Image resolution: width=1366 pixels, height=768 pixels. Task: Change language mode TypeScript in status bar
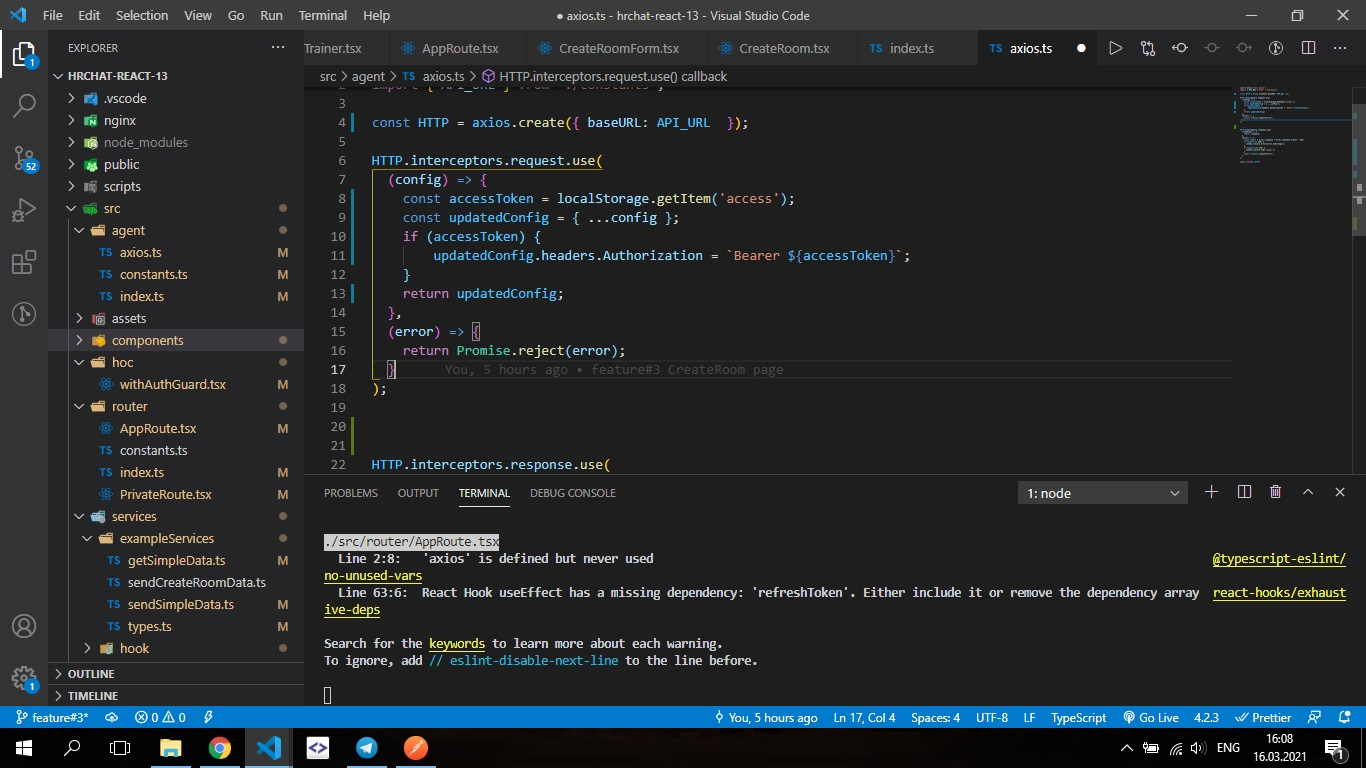[1078, 718]
